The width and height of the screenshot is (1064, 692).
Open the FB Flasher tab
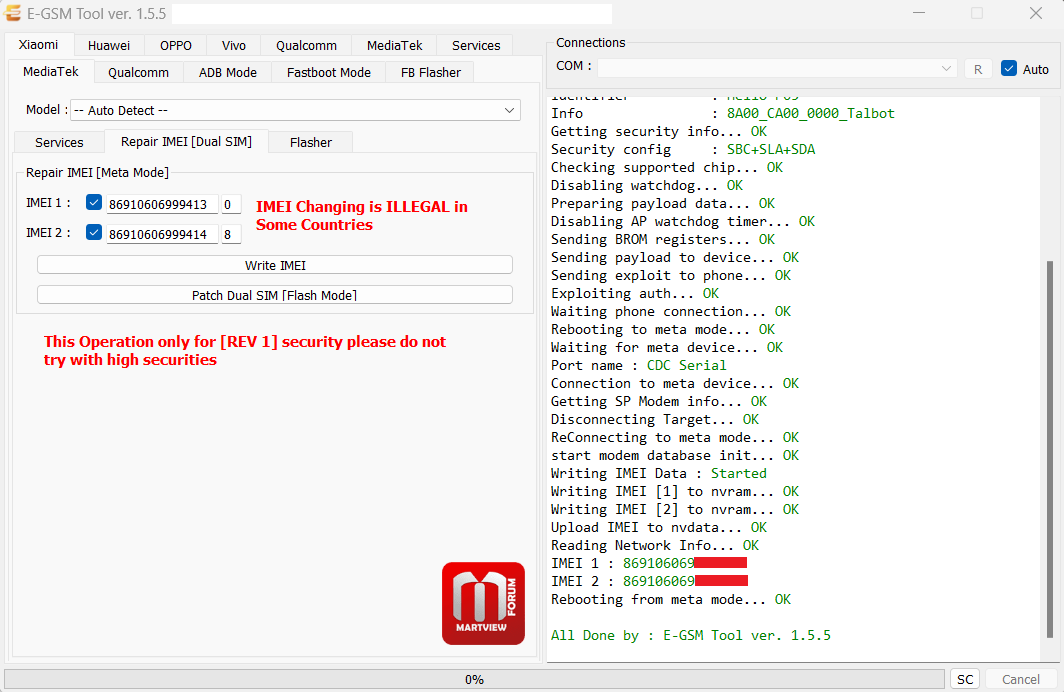coord(430,73)
